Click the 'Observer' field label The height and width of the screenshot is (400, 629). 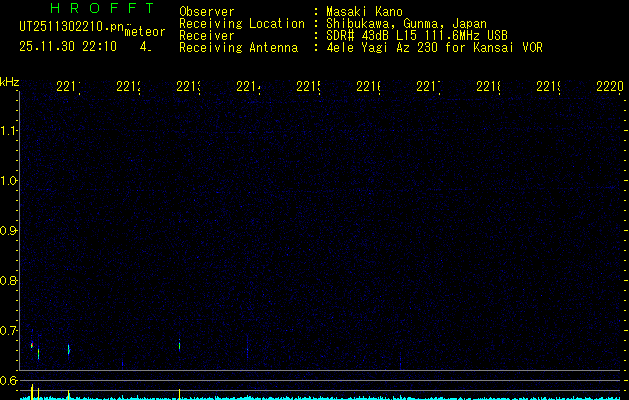point(207,12)
